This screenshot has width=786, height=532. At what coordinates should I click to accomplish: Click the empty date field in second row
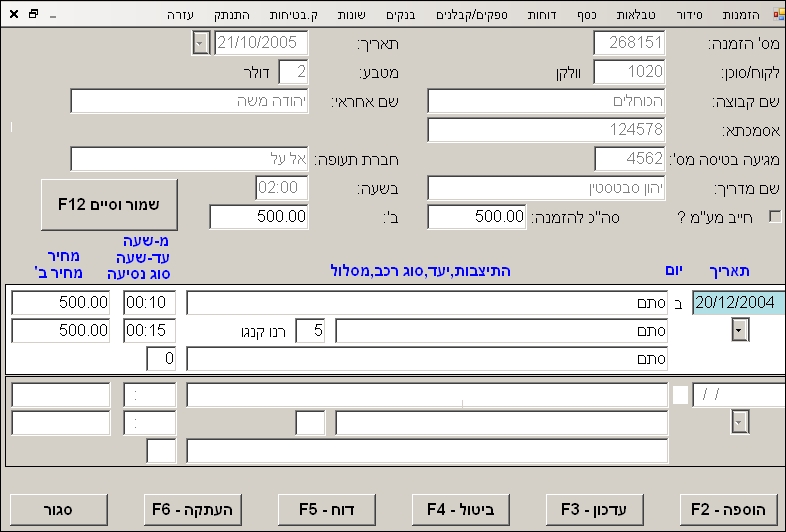738,395
